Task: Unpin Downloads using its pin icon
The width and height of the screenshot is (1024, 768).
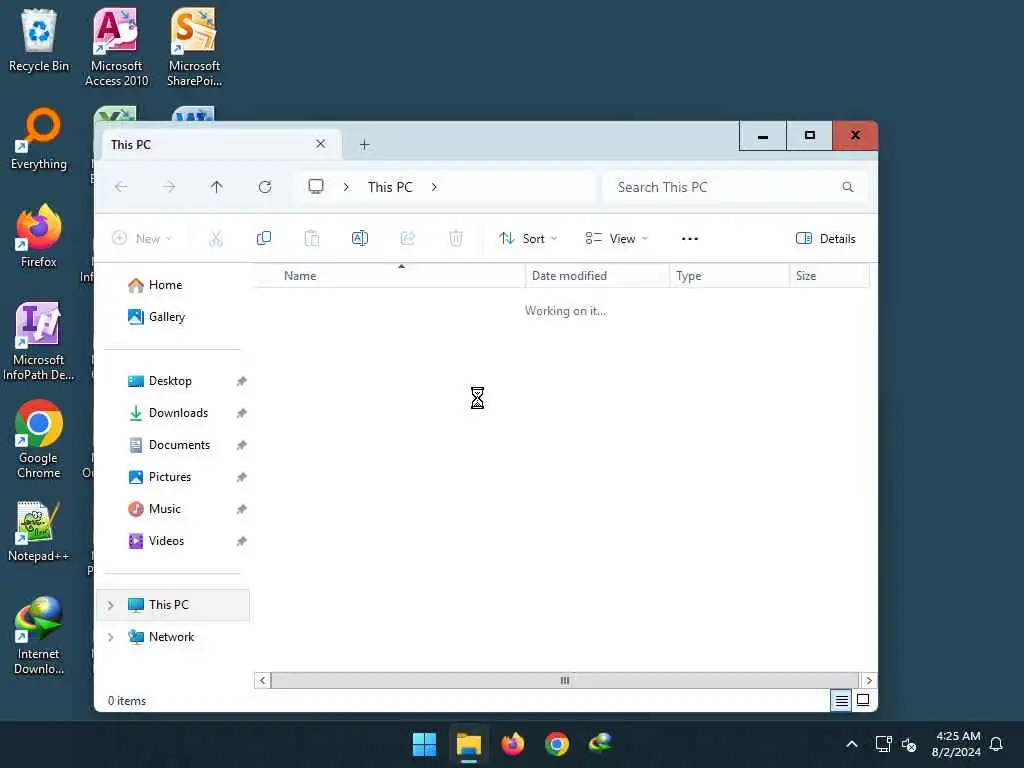Action: 242,413
